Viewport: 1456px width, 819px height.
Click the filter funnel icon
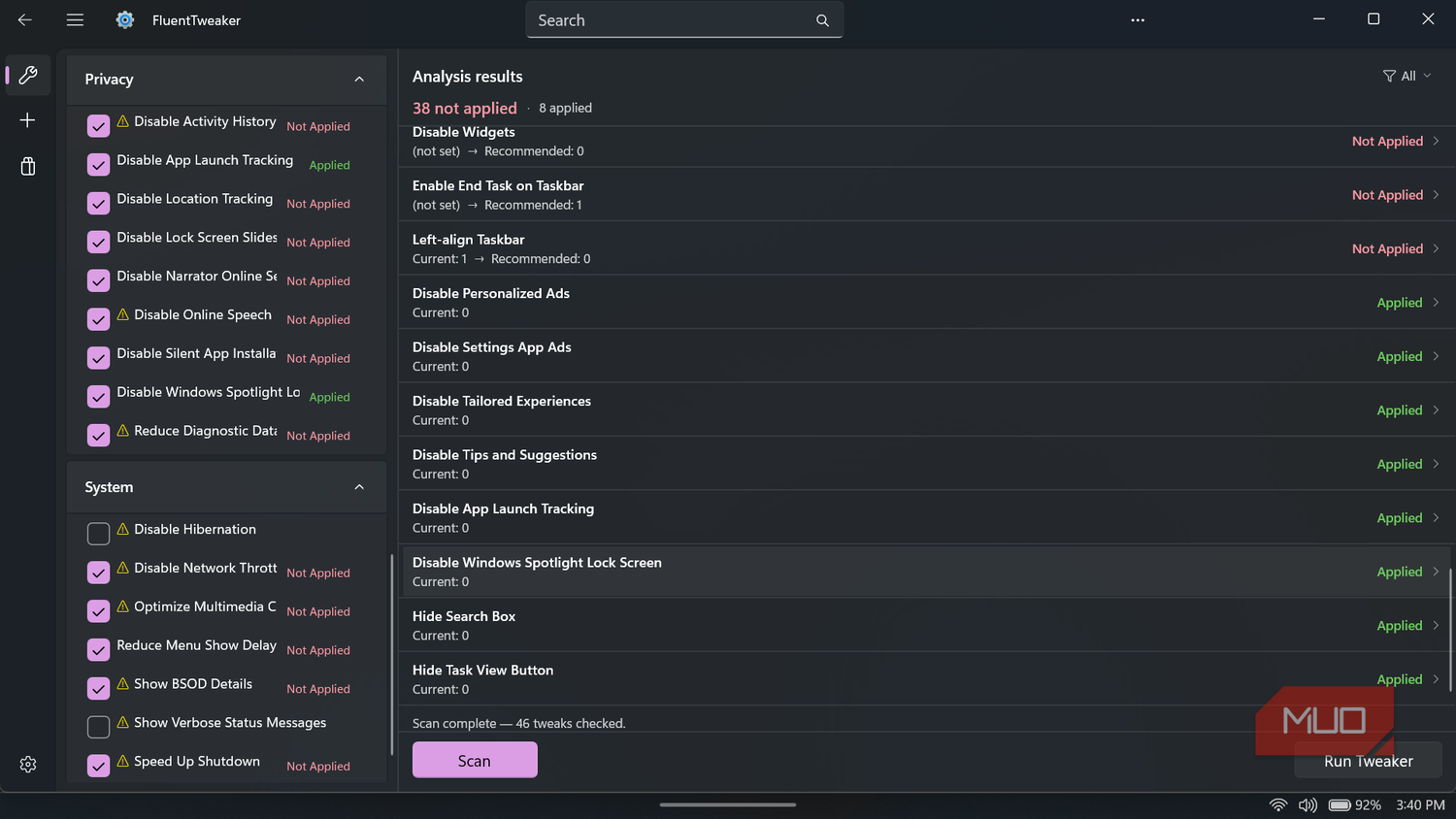(x=1389, y=76)
